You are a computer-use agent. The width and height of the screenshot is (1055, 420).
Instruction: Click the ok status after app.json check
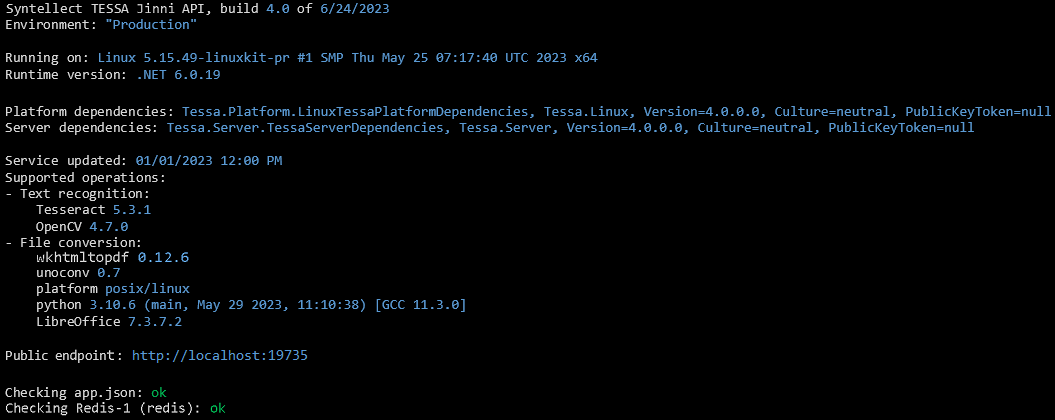click(158, 392)
